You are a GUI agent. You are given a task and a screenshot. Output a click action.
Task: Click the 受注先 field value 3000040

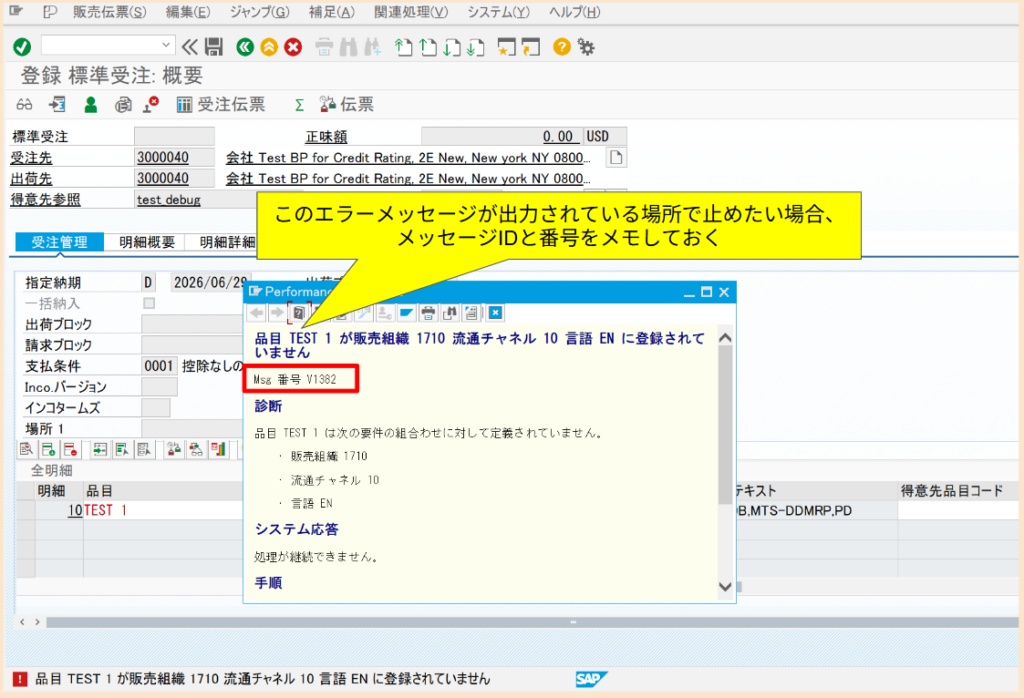point(174,157)
